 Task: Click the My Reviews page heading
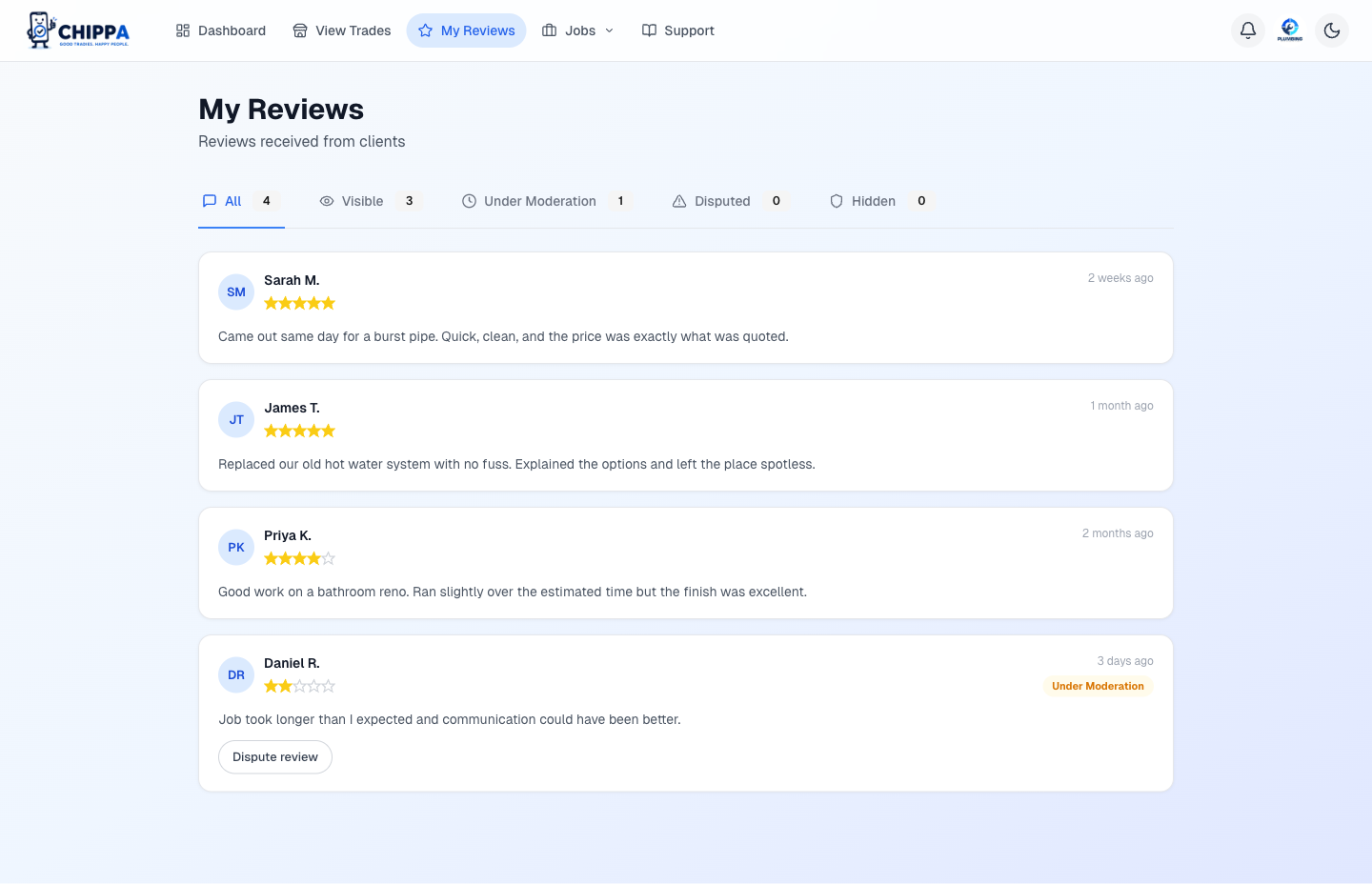(281, 110)
